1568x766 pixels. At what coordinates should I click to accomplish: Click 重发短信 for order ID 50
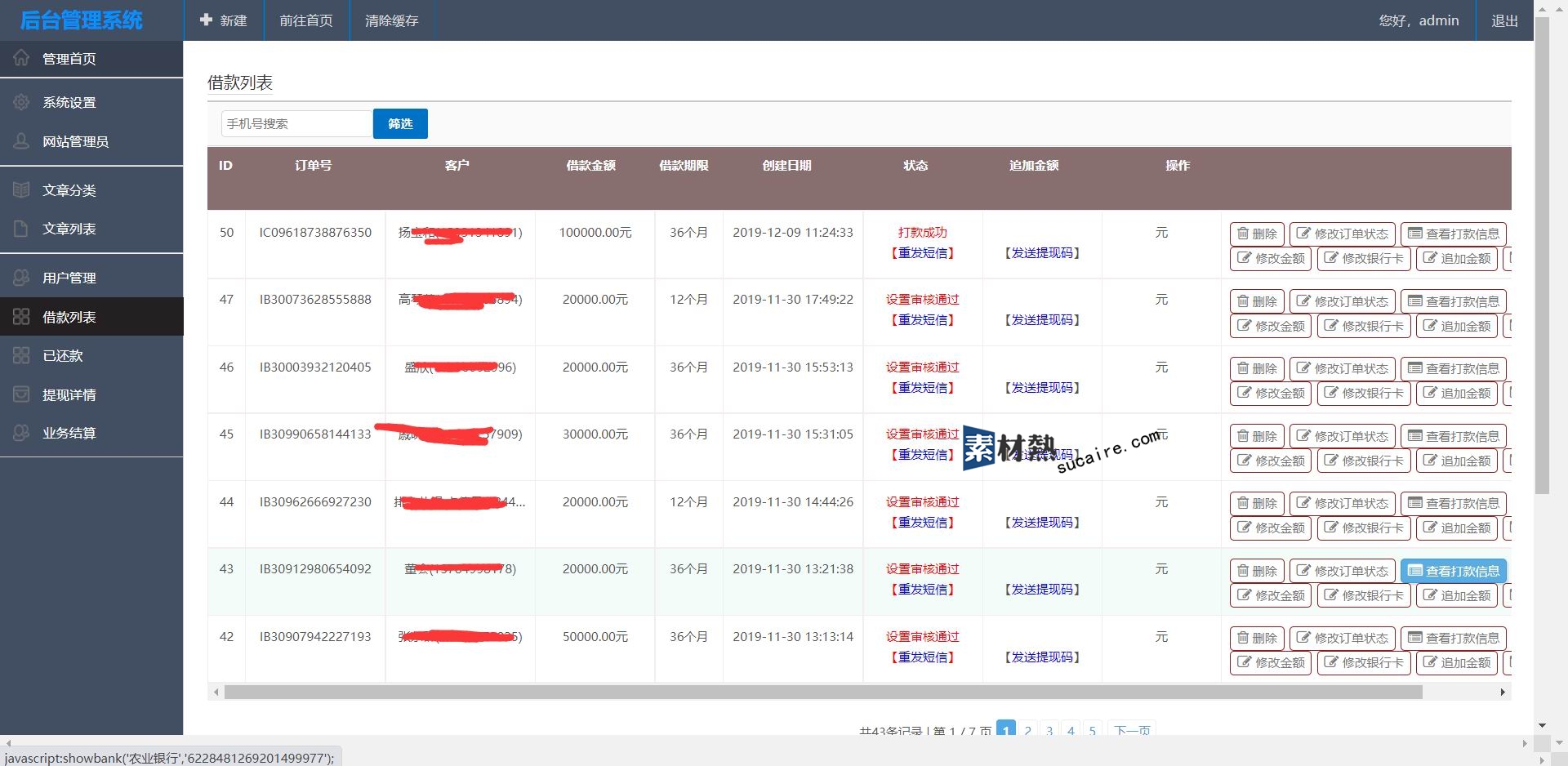(923, 253)
